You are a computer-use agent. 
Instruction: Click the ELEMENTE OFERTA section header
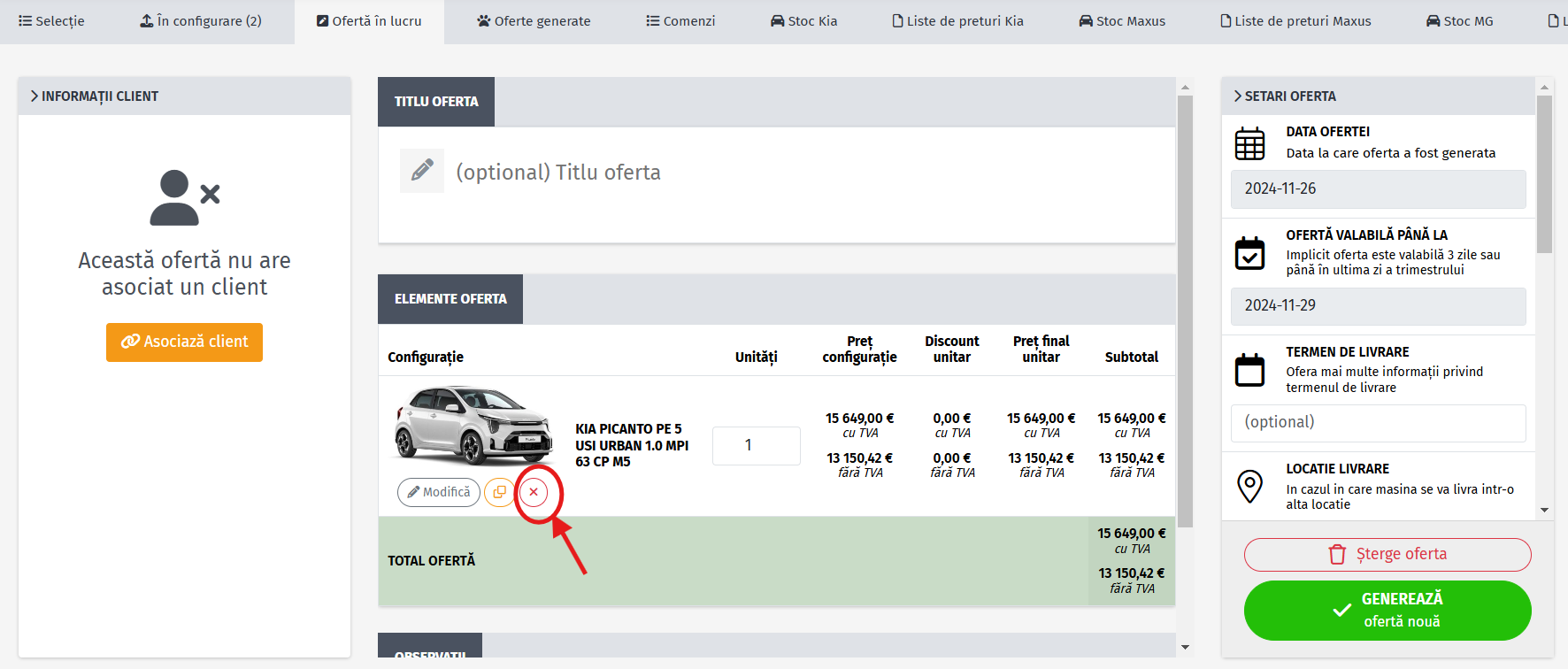pos(450,299)
